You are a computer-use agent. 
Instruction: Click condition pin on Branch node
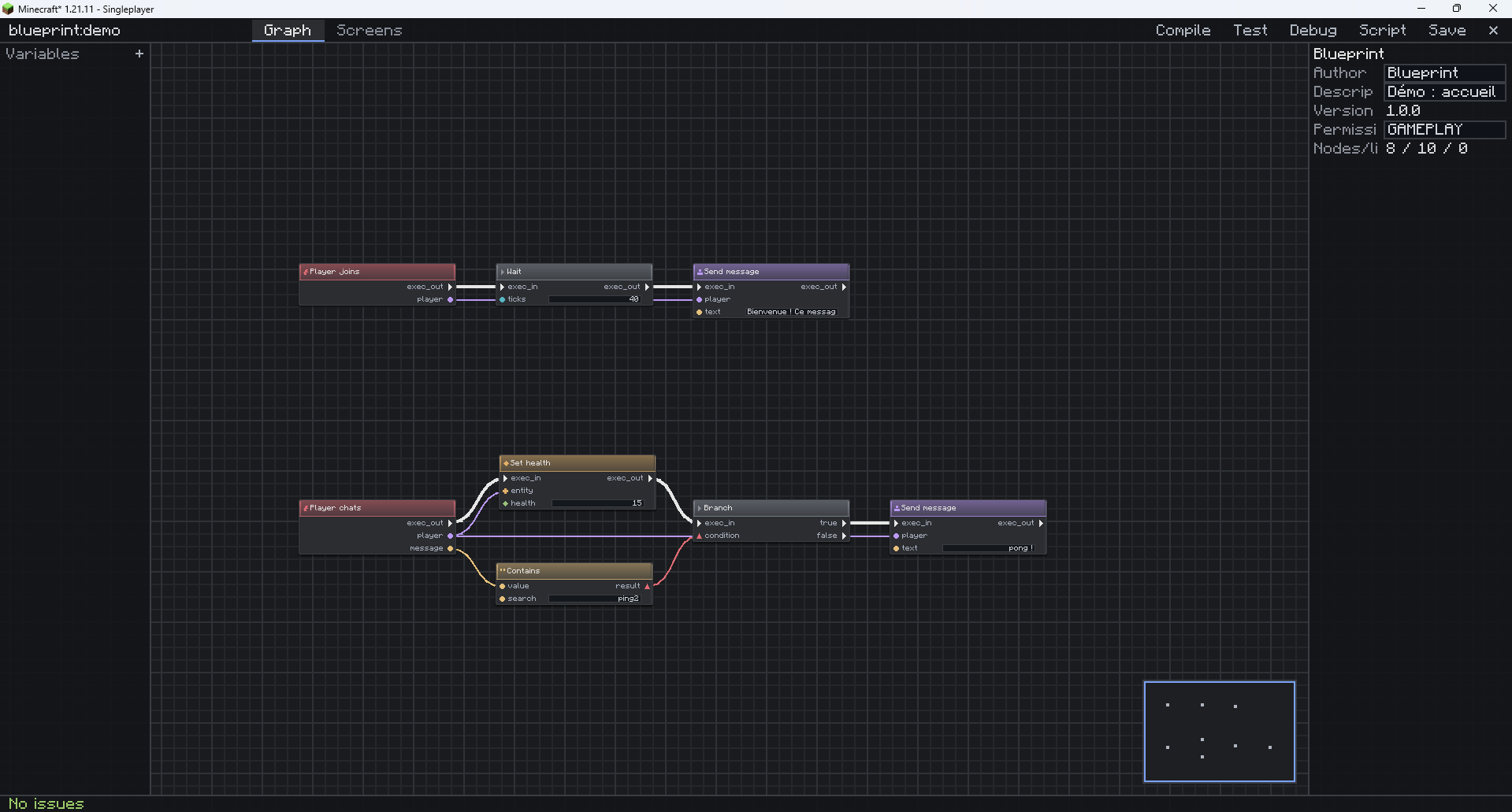coord(700,536)
